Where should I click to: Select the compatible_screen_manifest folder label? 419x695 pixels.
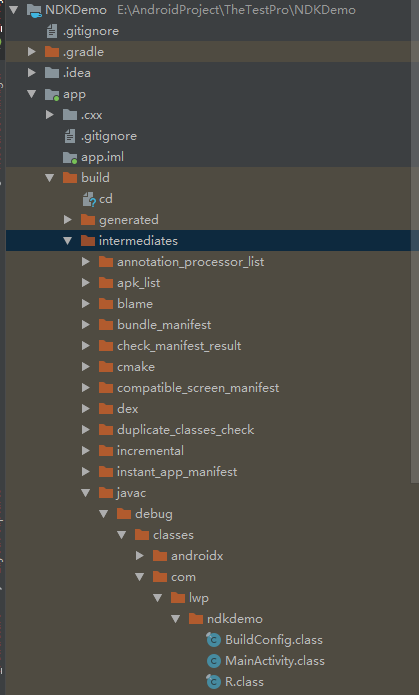pos(198,388)
